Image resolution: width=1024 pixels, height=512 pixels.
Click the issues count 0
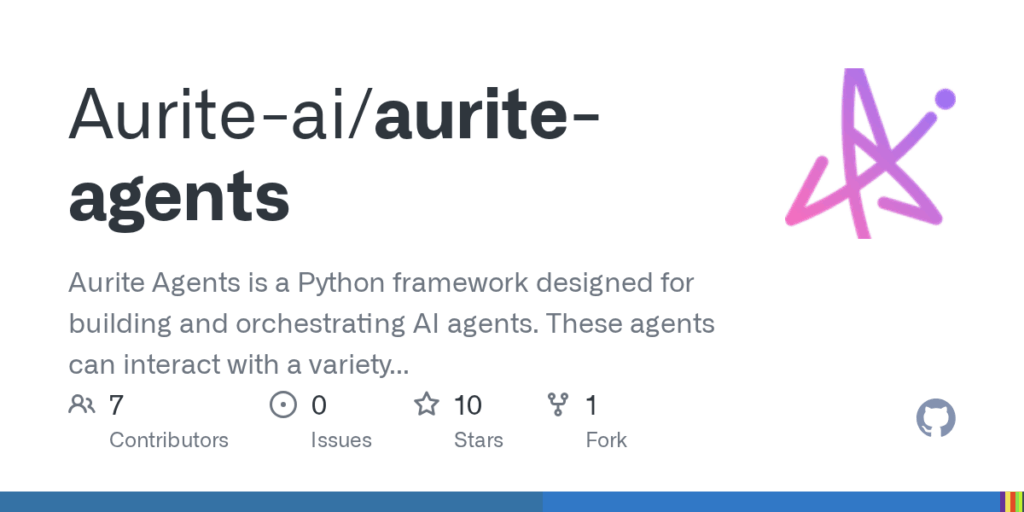319,406
